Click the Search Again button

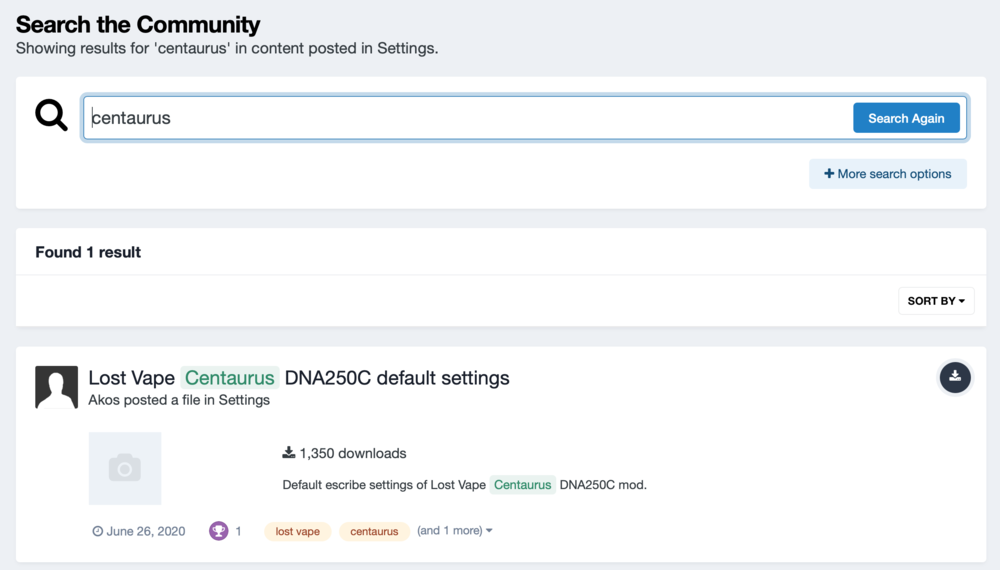(x=906, y=118)
